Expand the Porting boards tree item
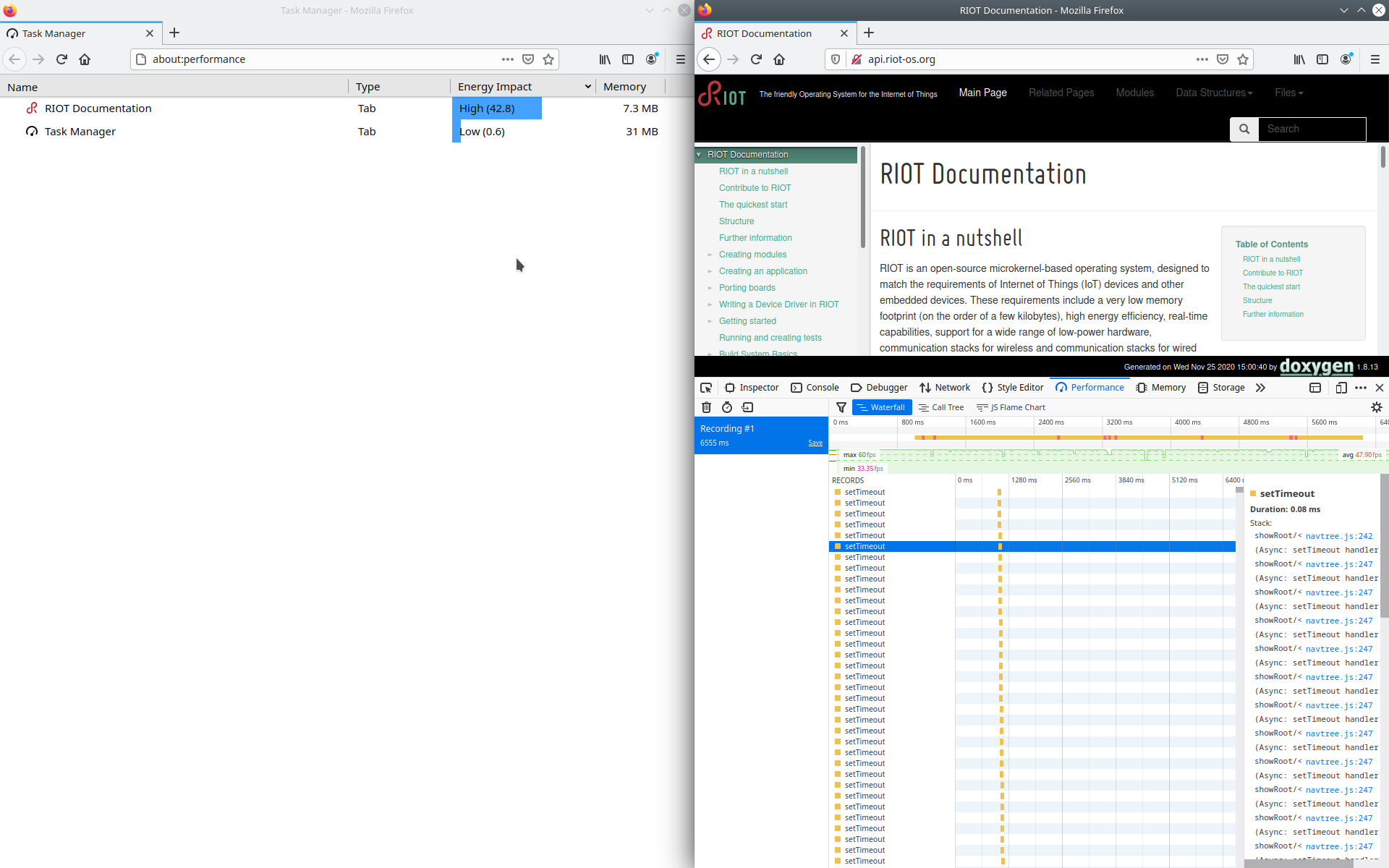 click(x=710, y=288)
